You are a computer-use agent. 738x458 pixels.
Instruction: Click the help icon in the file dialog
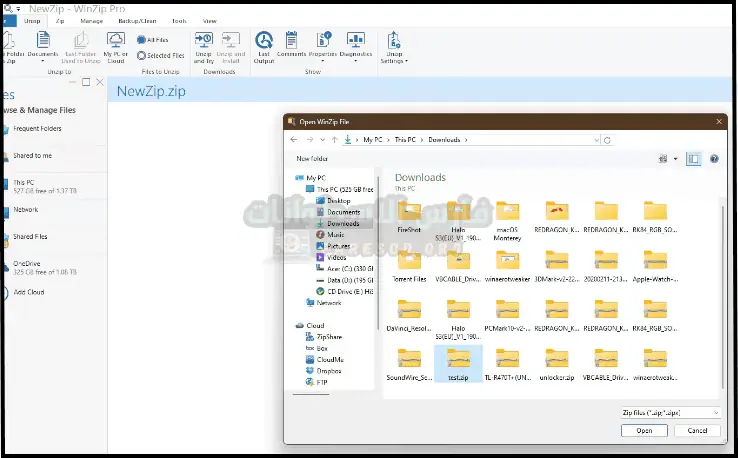[714, 158]
